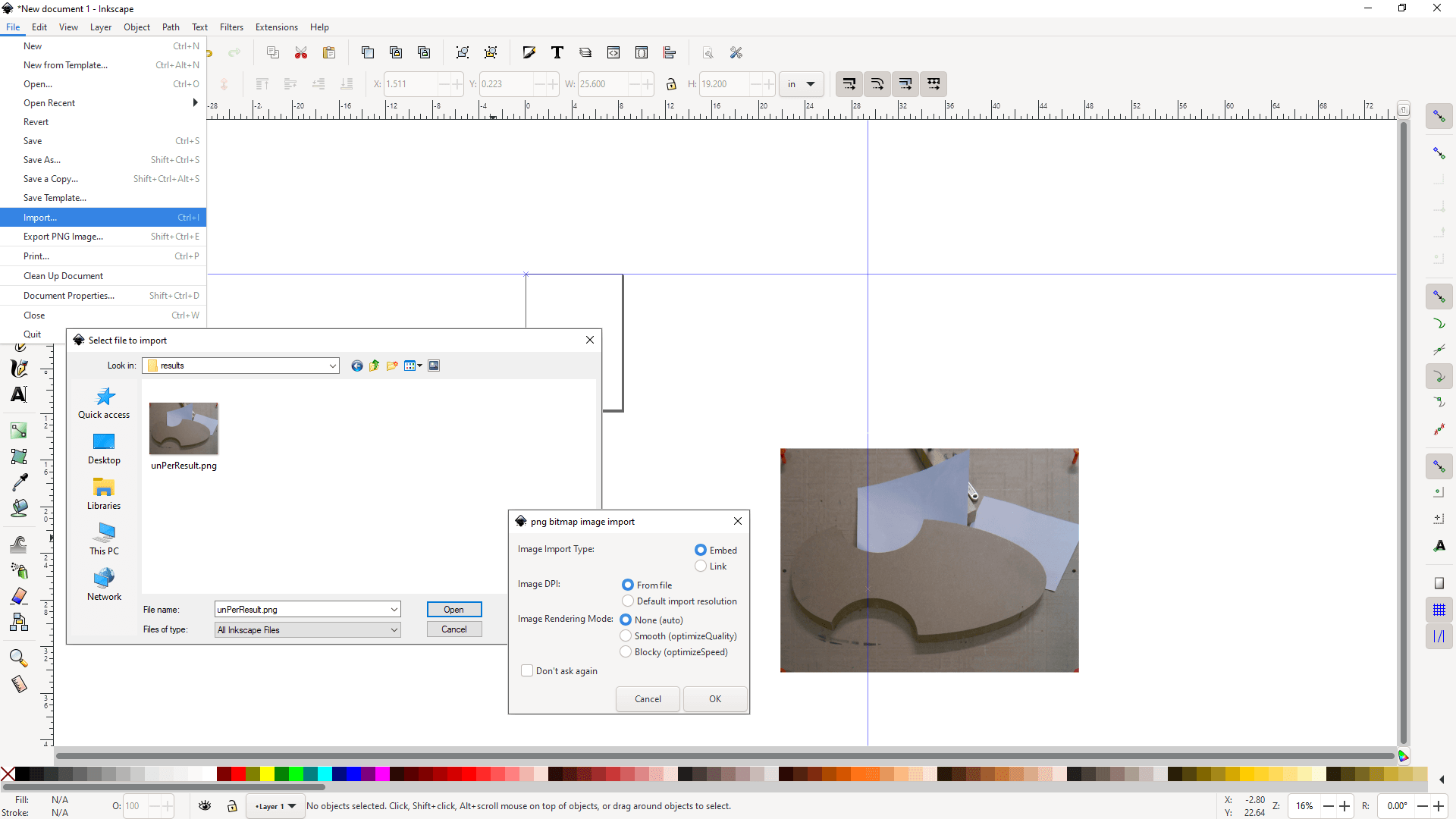Open the Extensions menu
Screen dimensions: 1456x819
pyautogui.click(x=277, y=27)
